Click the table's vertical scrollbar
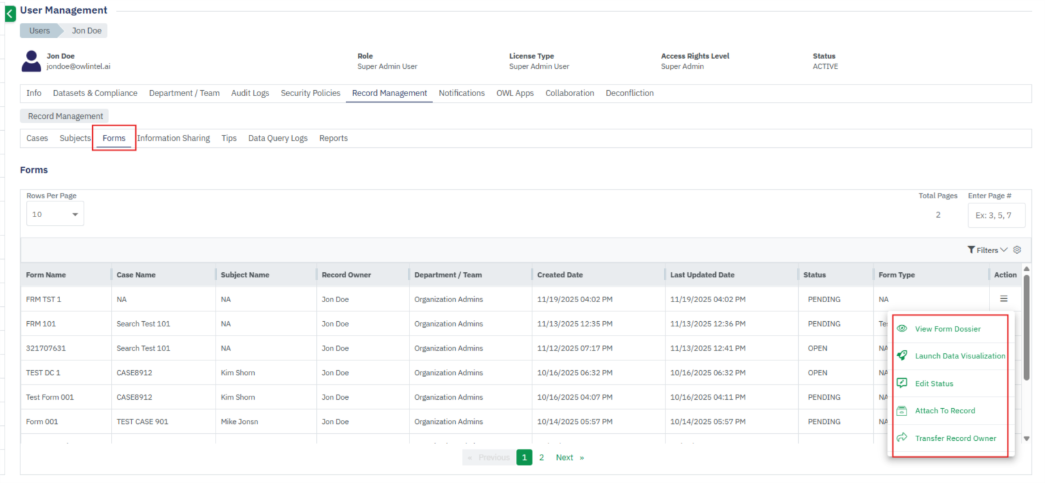 tap(1026, 330)
